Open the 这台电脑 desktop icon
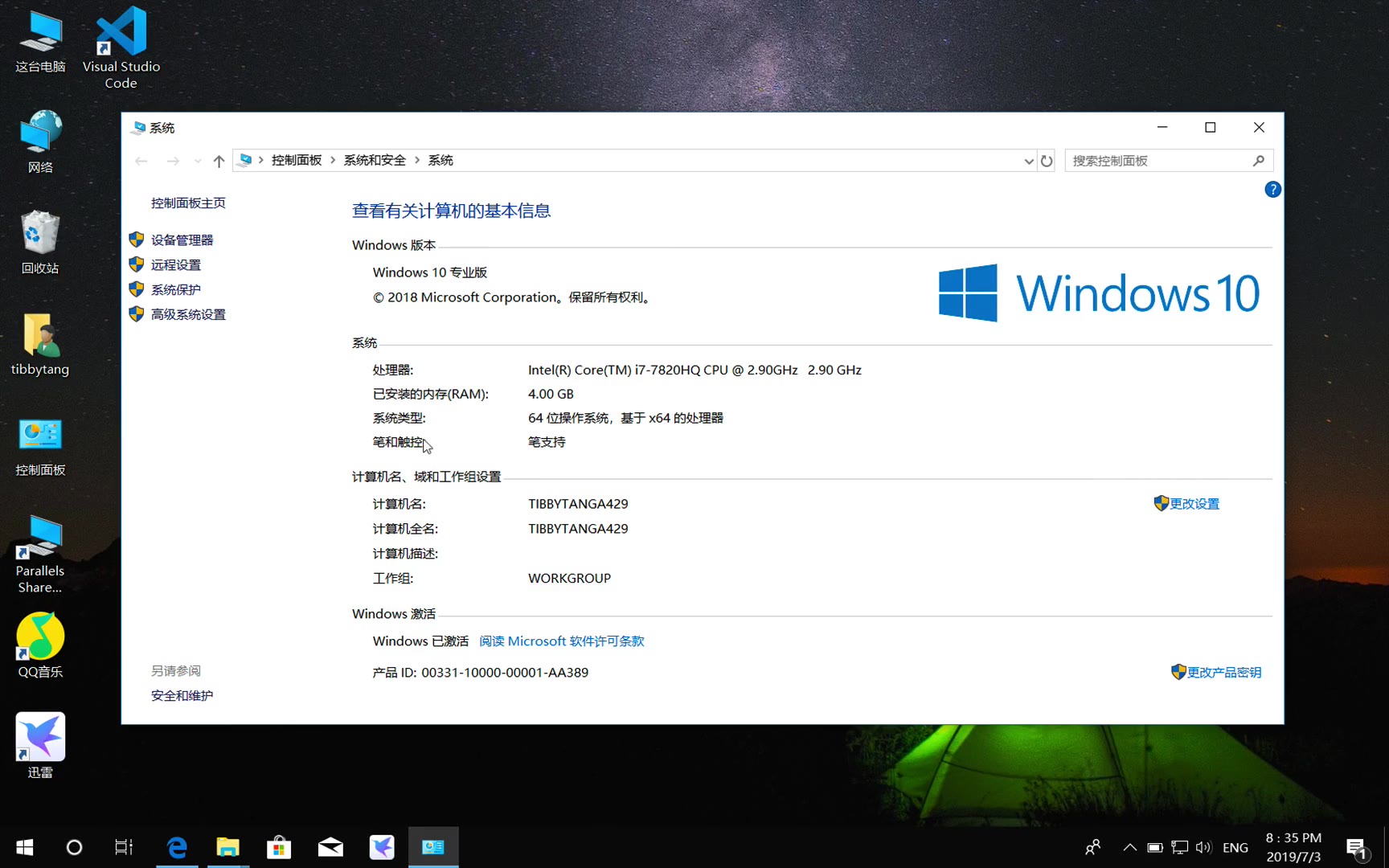The height and width of the screenshot is (868, 1389). coord(40,42)
